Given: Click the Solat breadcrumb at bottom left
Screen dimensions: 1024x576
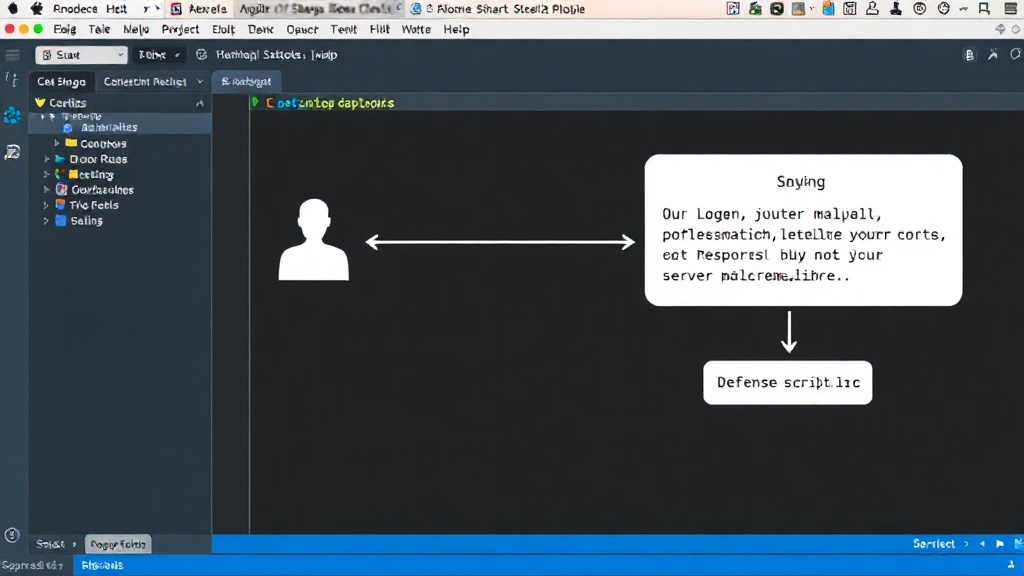Looking at the screenshot, I should click(x=50, y=544).
